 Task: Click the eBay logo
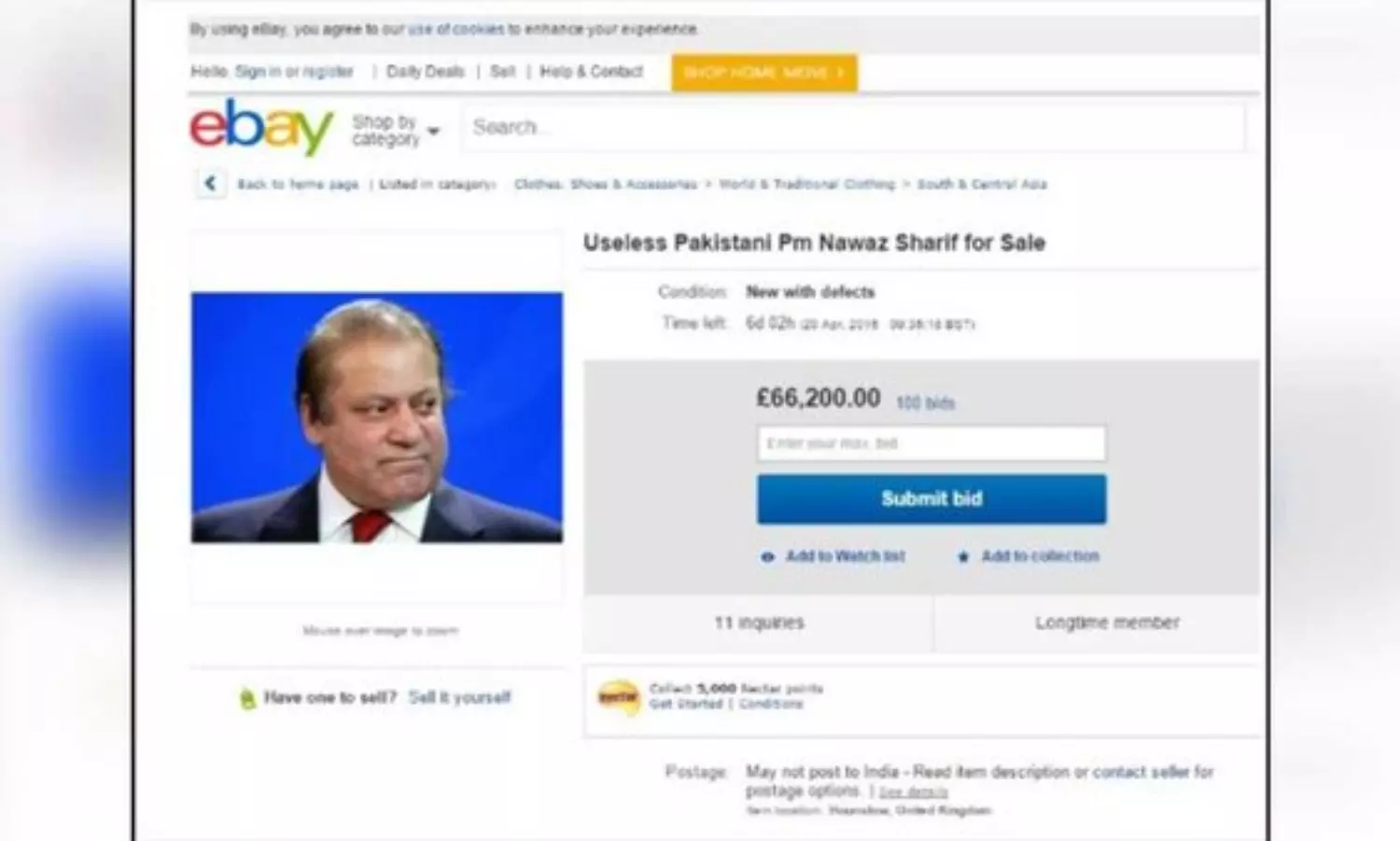click(261, 128)
